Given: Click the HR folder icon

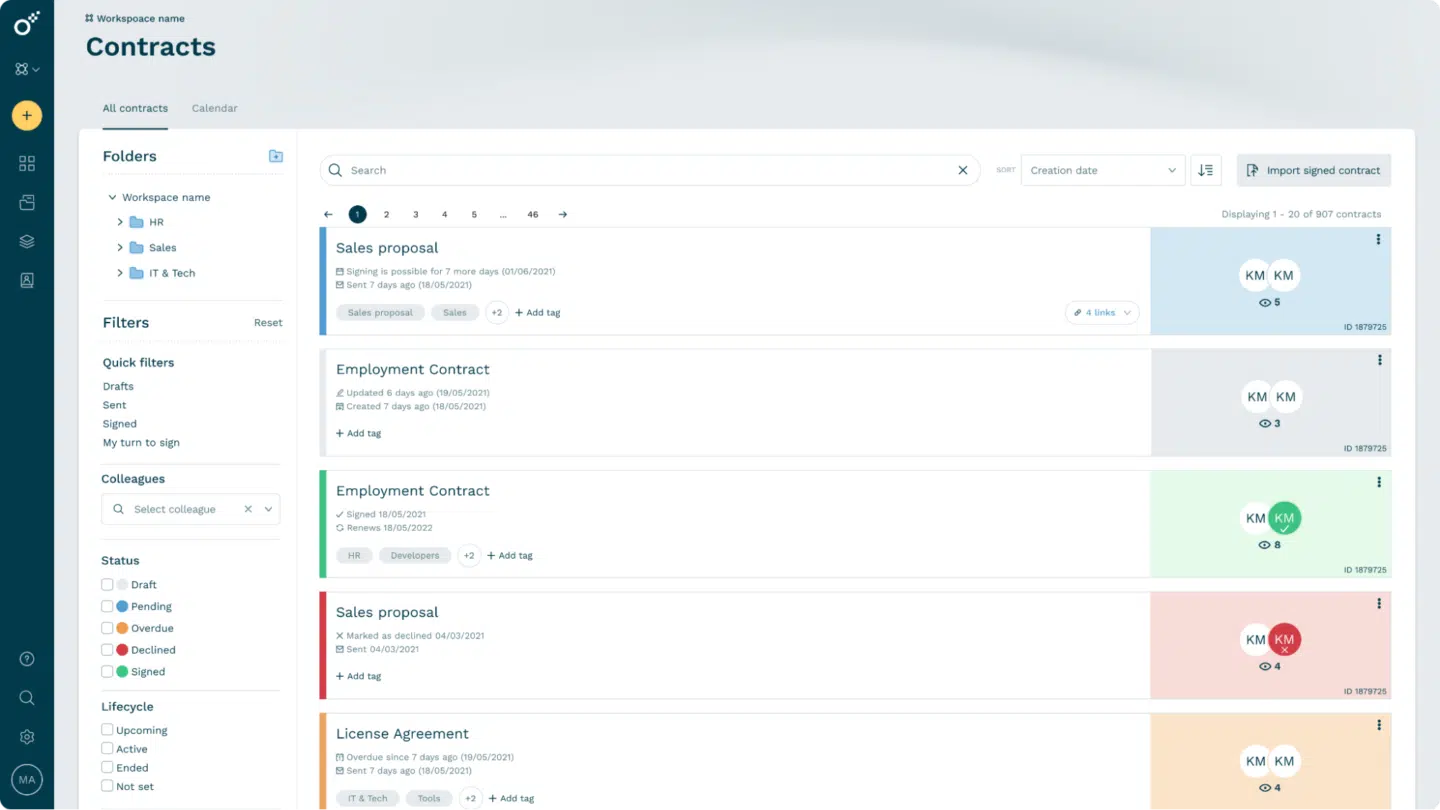Looking at the screenshot, I should [x=137, y=222].
